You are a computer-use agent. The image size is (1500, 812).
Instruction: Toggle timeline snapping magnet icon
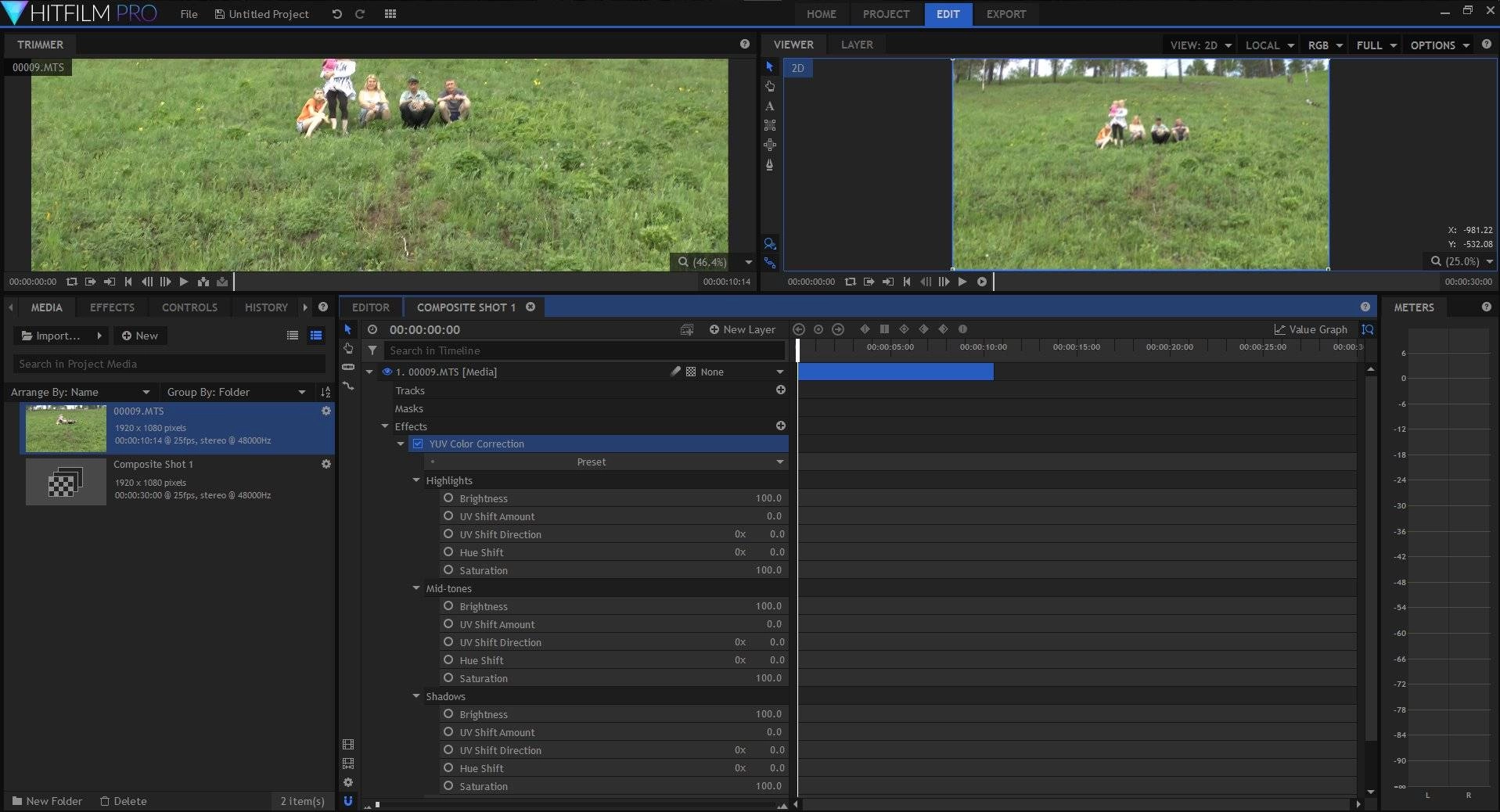[x=348, y=800]
